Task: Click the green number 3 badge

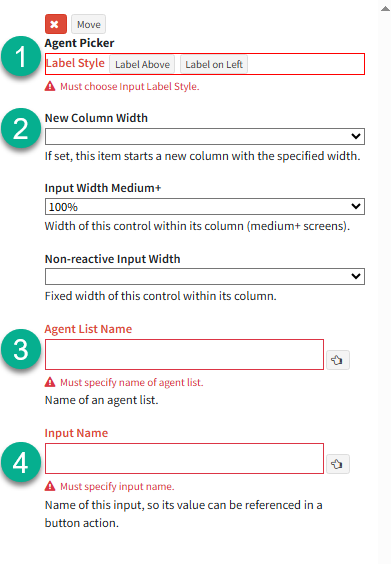Action: (x=21, y=349)
